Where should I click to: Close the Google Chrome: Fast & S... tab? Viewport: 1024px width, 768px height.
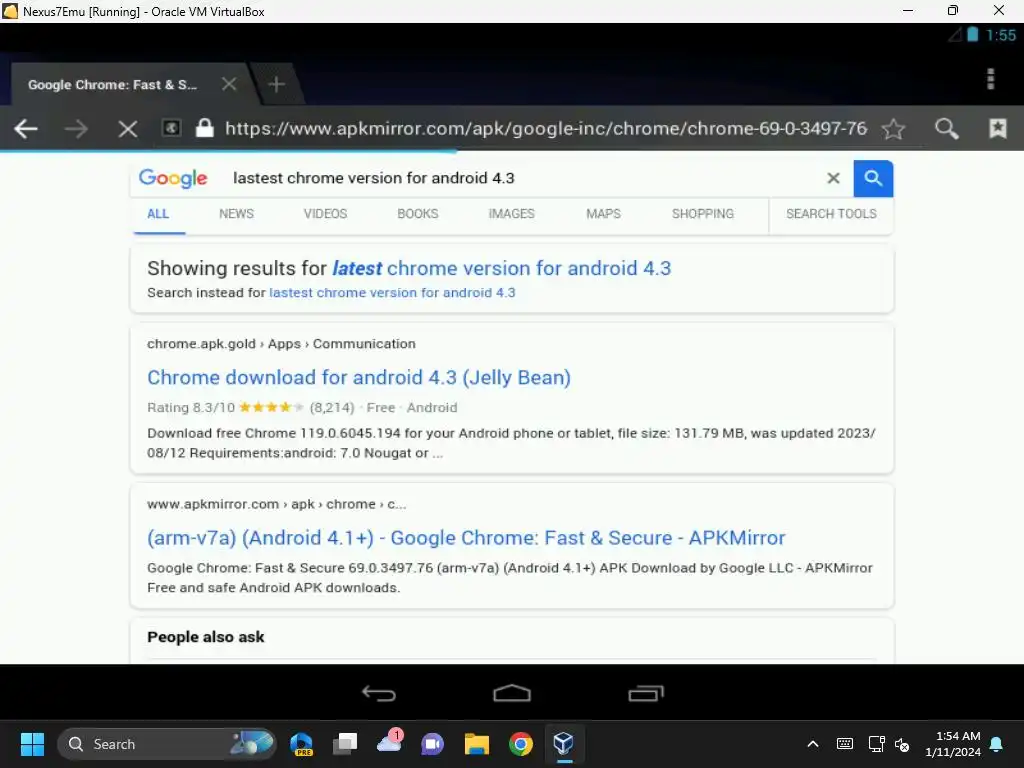[229, 84]
